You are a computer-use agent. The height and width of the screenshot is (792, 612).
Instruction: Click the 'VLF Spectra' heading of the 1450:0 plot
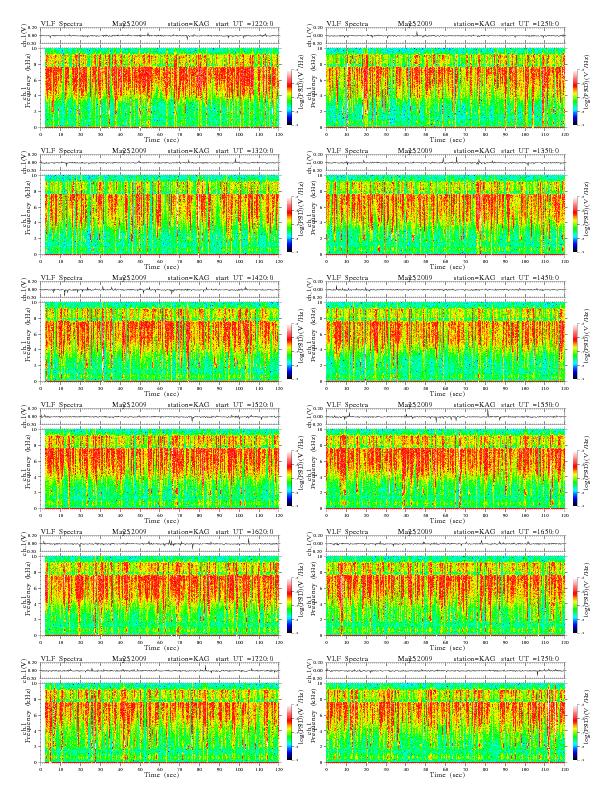(347, 277)
